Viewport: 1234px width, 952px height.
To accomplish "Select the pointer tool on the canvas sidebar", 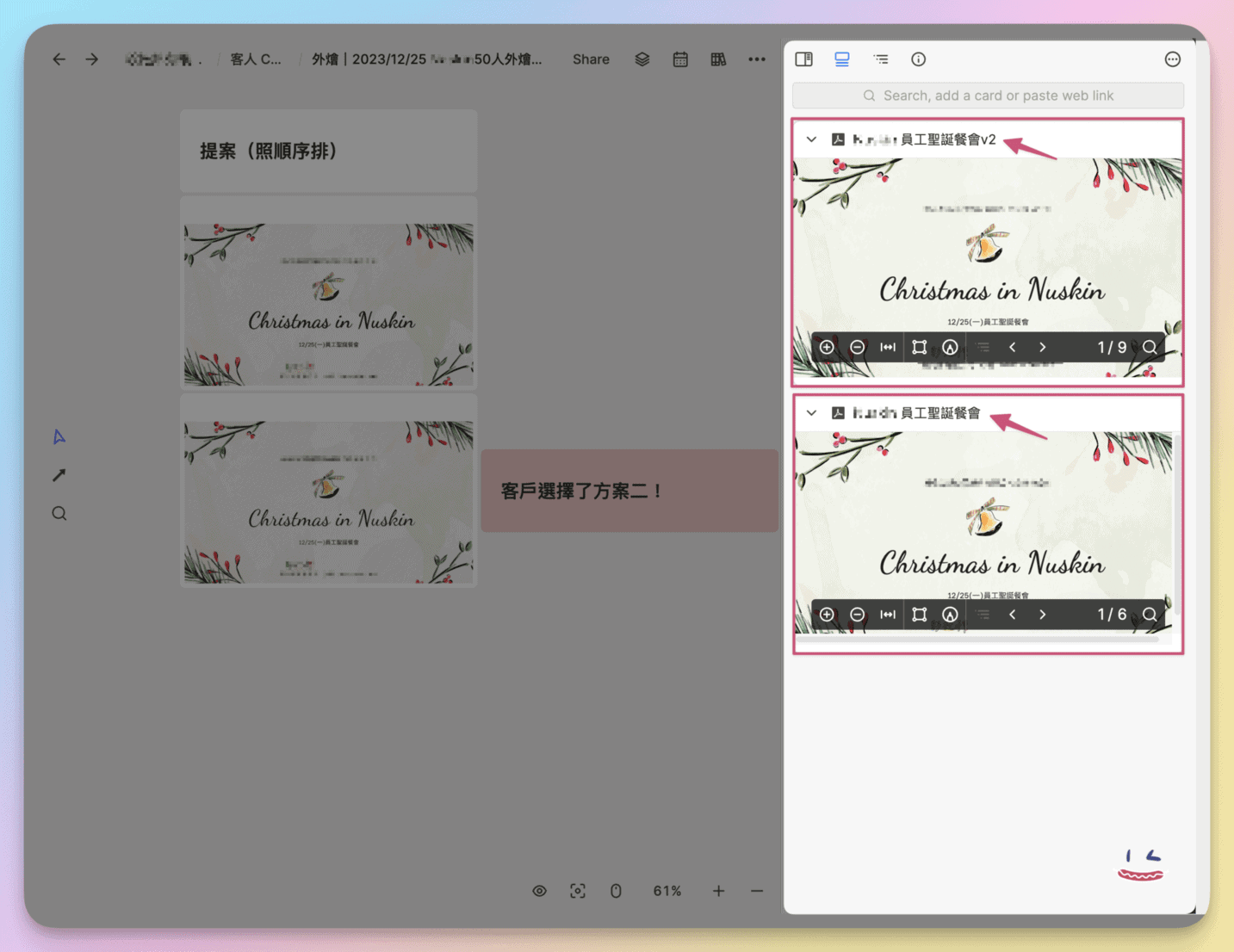I will click(59, 437).
